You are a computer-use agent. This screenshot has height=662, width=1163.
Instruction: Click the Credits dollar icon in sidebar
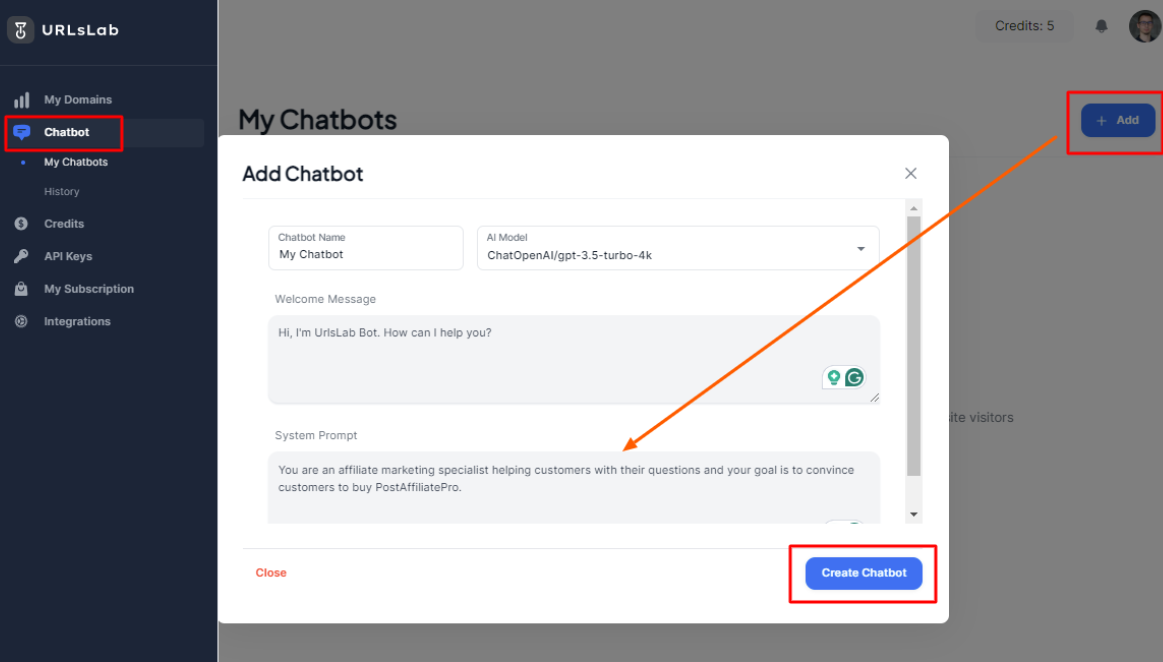(x=22, y=223)
